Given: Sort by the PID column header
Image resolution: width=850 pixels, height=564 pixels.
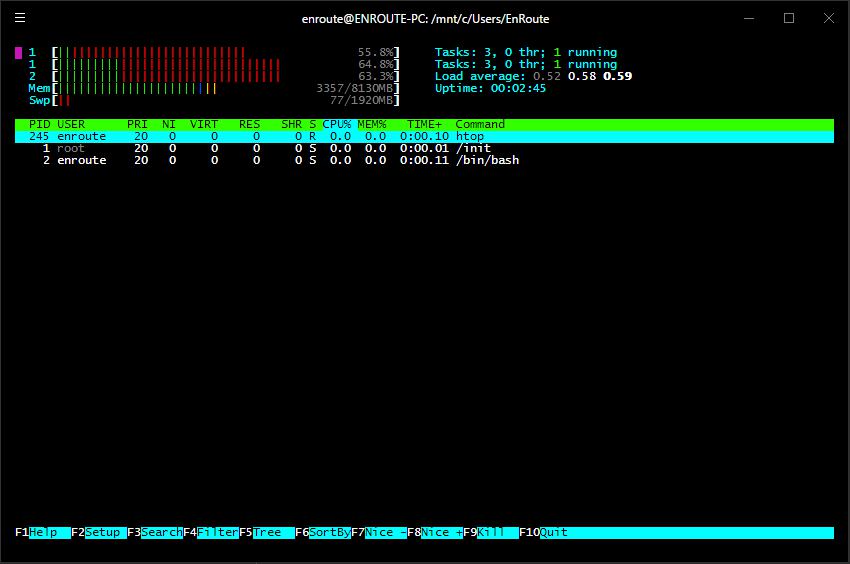Looking at the screenshot, I should click(39, 124).
